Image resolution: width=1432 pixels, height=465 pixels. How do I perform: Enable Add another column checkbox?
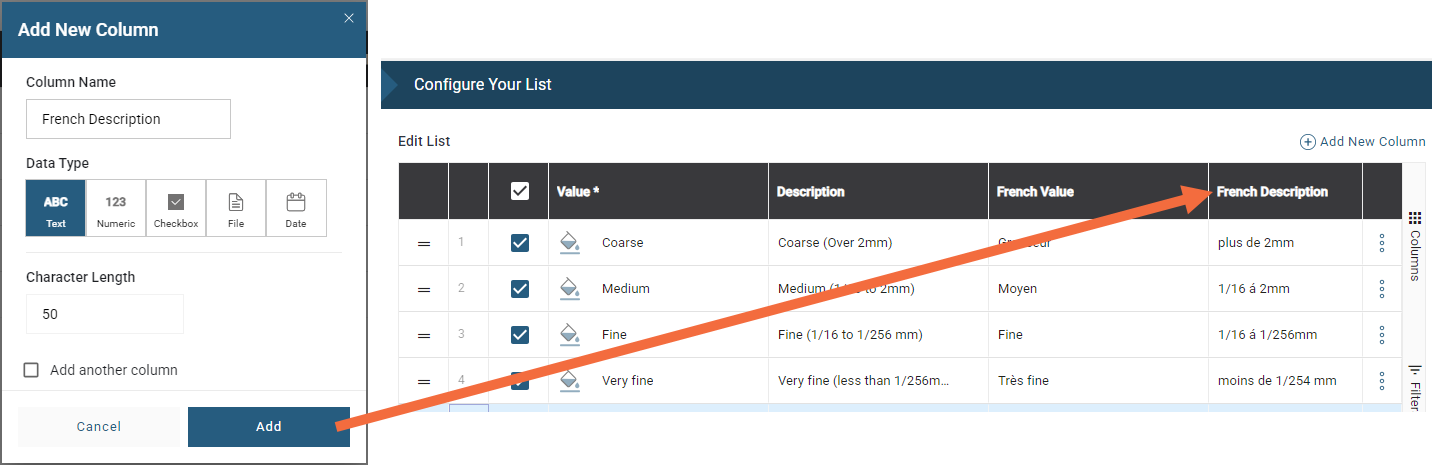click(x=31, y=370)
